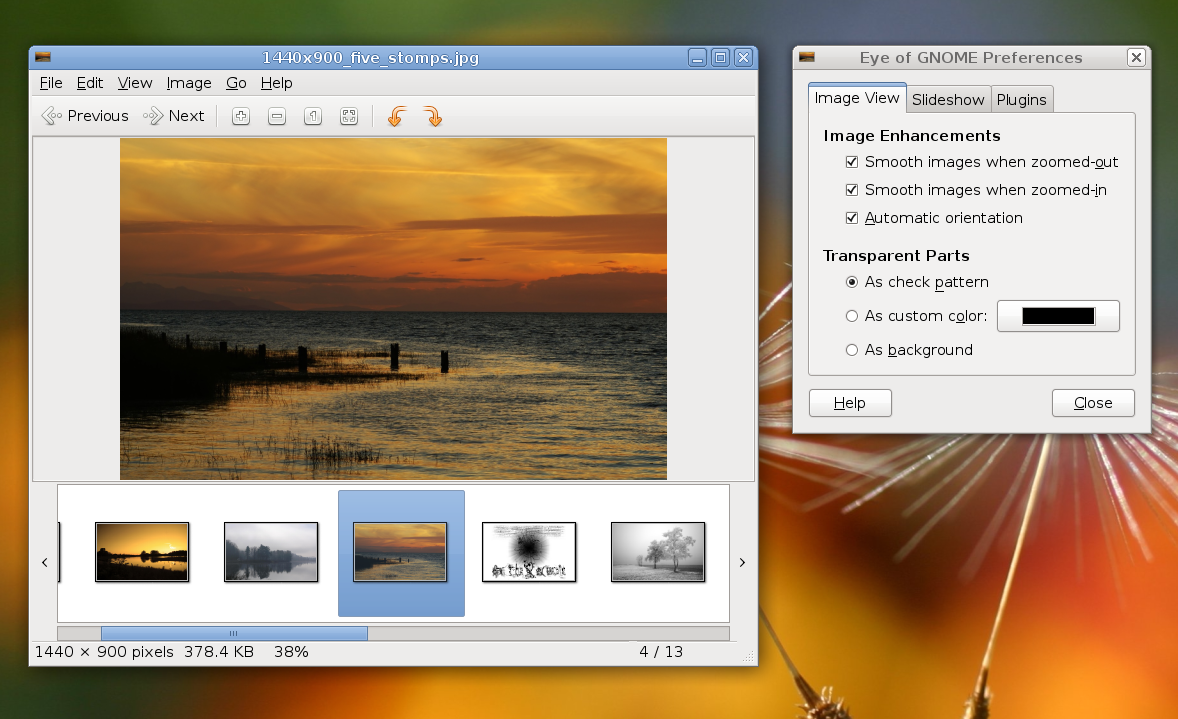Click the image viewer window menu icon
The image size is (1178, 719).
point(43,57)
